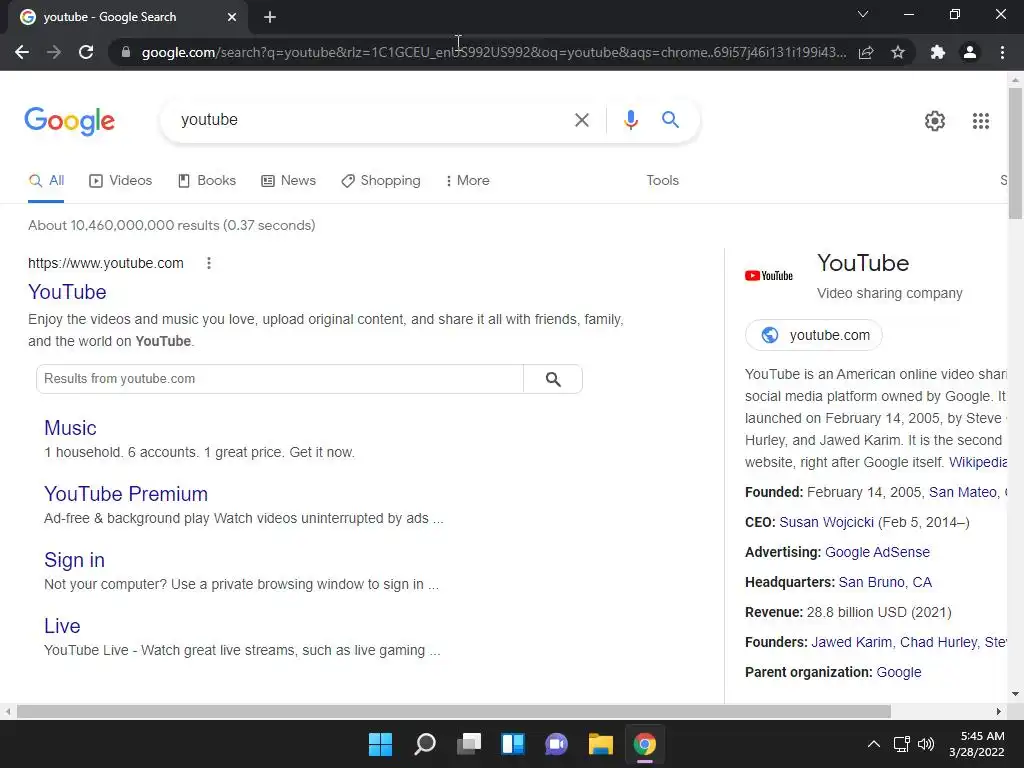
Task: Open the Windows Start menu
Action: coord(380,744)
